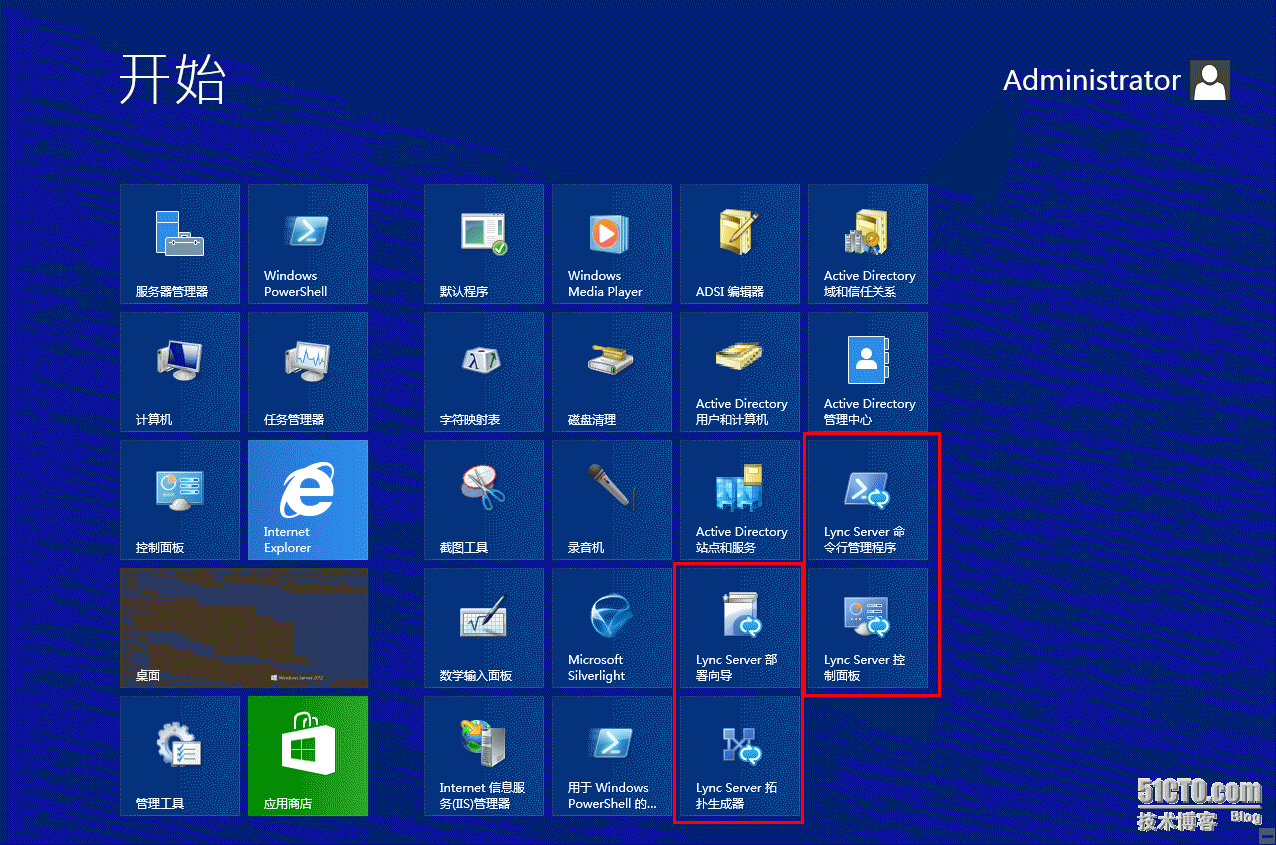Screen dimensions: 1276x845
Task: Open the 应用商店 store tile
Action: (308, 756)
